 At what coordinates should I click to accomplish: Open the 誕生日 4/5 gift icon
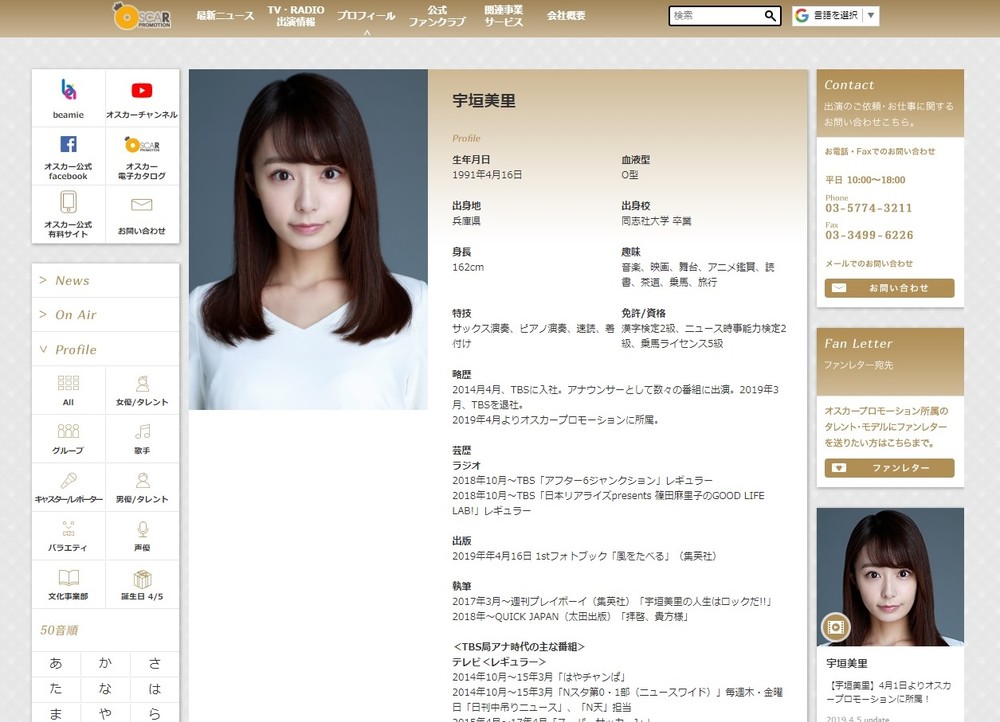tap(142, 580)
